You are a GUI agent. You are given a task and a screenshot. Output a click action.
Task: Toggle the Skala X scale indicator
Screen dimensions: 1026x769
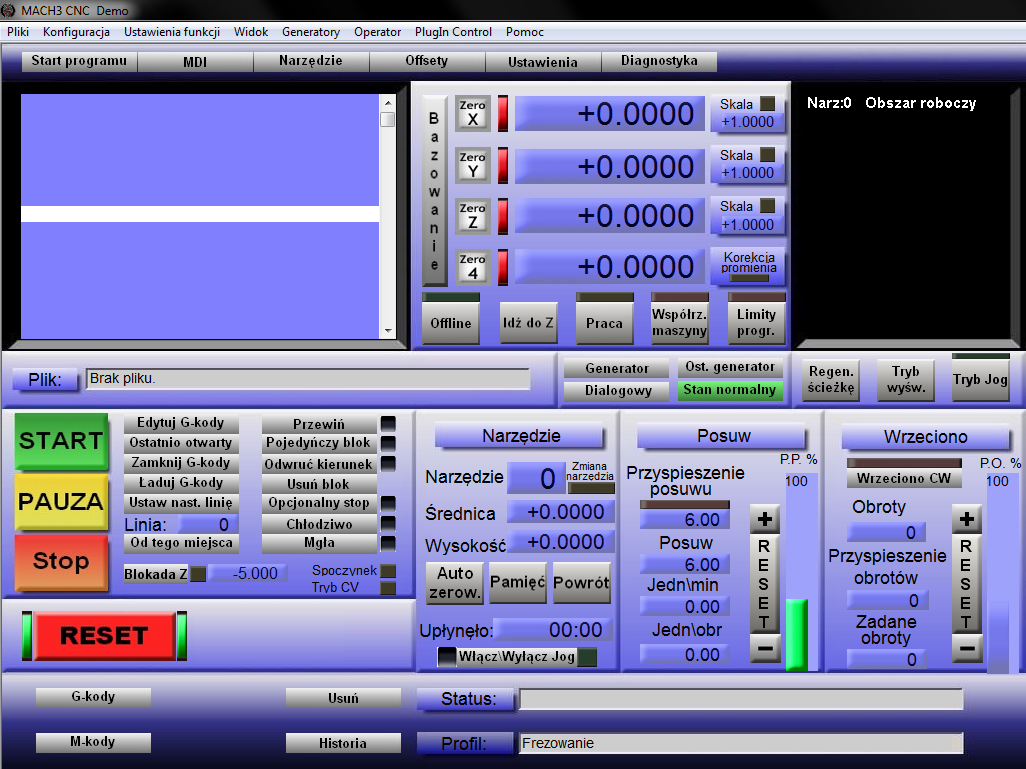[768, 104]
